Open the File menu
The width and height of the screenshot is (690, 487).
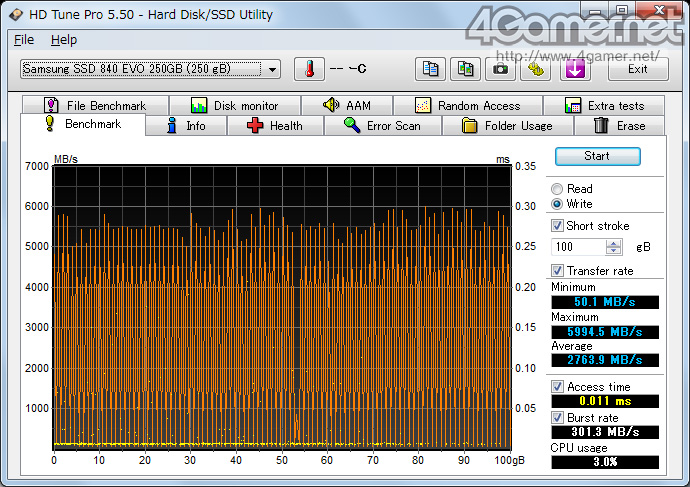tap(24, 40)
